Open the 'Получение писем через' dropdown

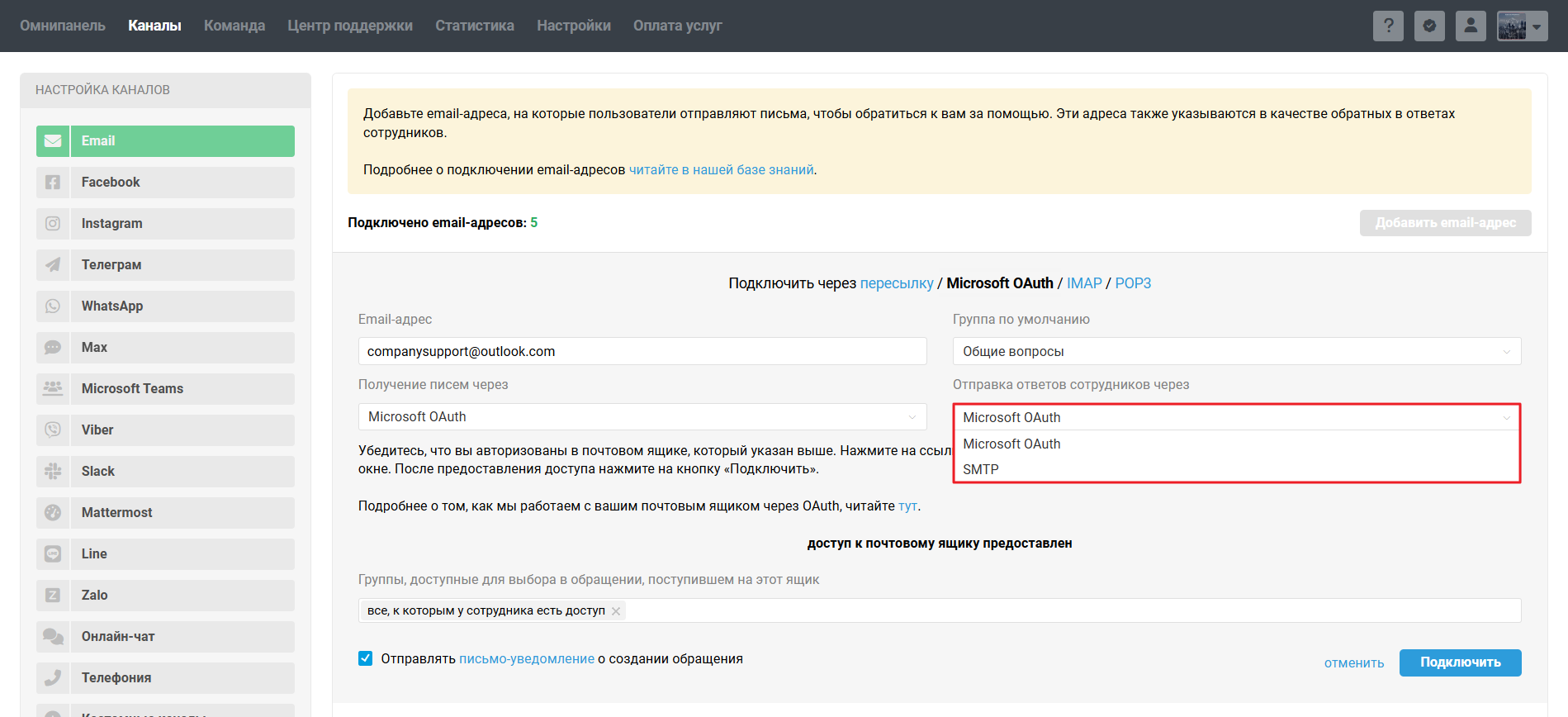(642, 417)
